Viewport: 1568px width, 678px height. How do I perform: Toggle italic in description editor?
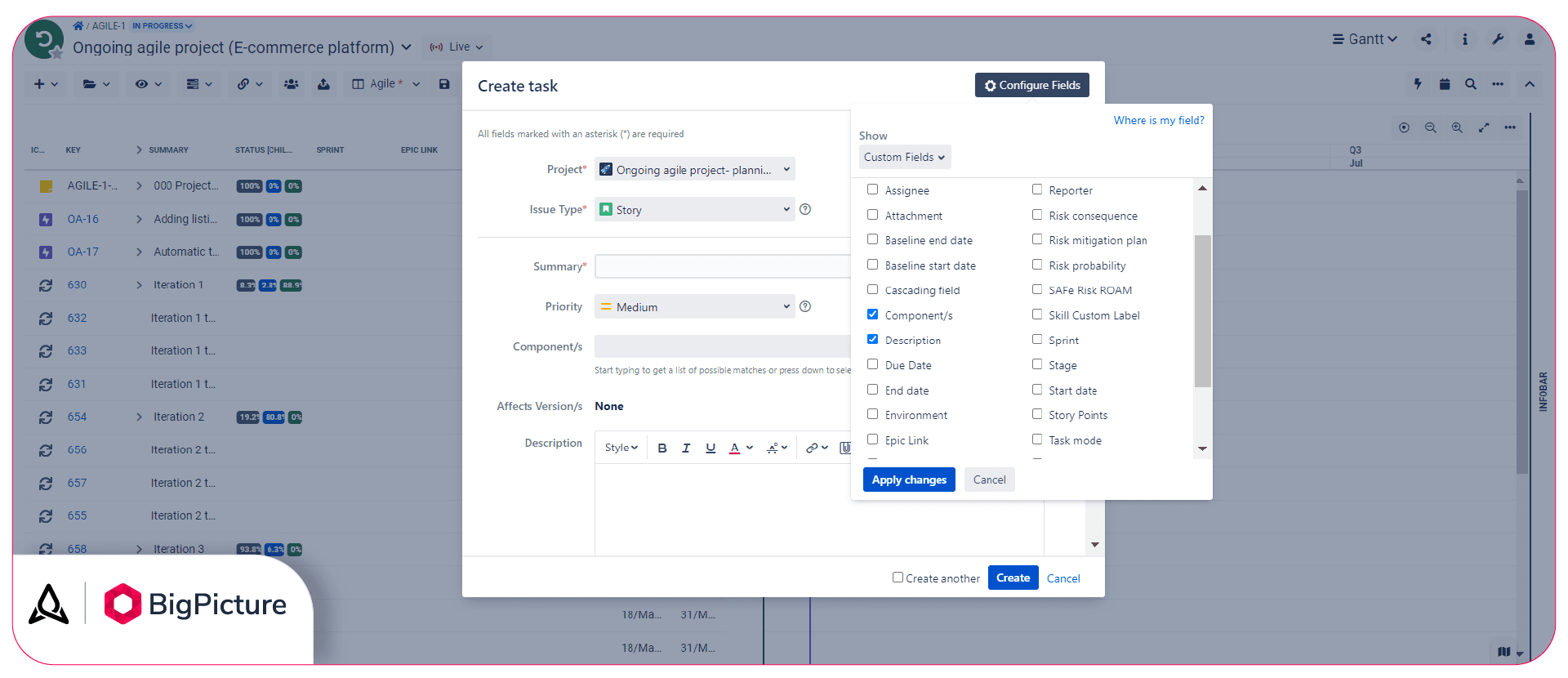tap(686, 448)
